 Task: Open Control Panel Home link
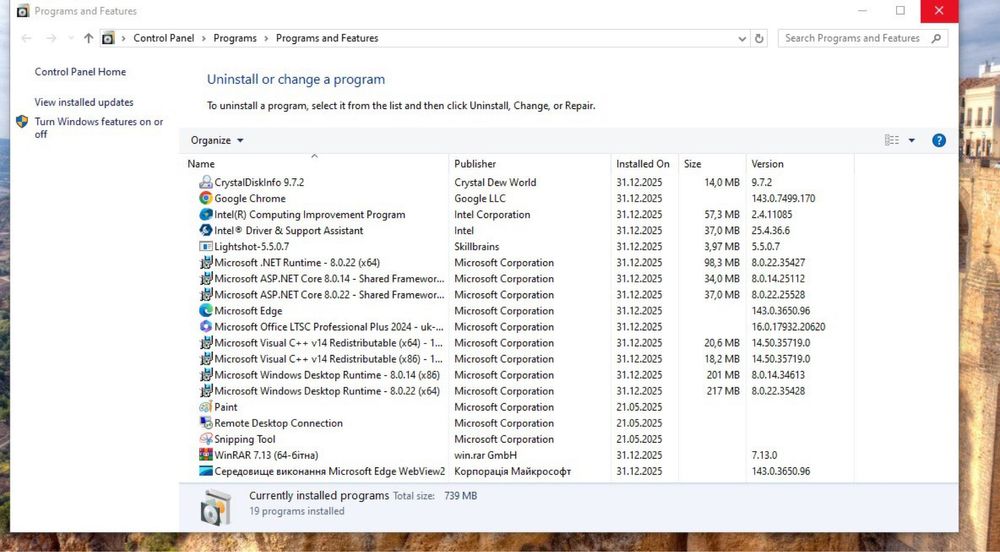(x=80, y=72)
